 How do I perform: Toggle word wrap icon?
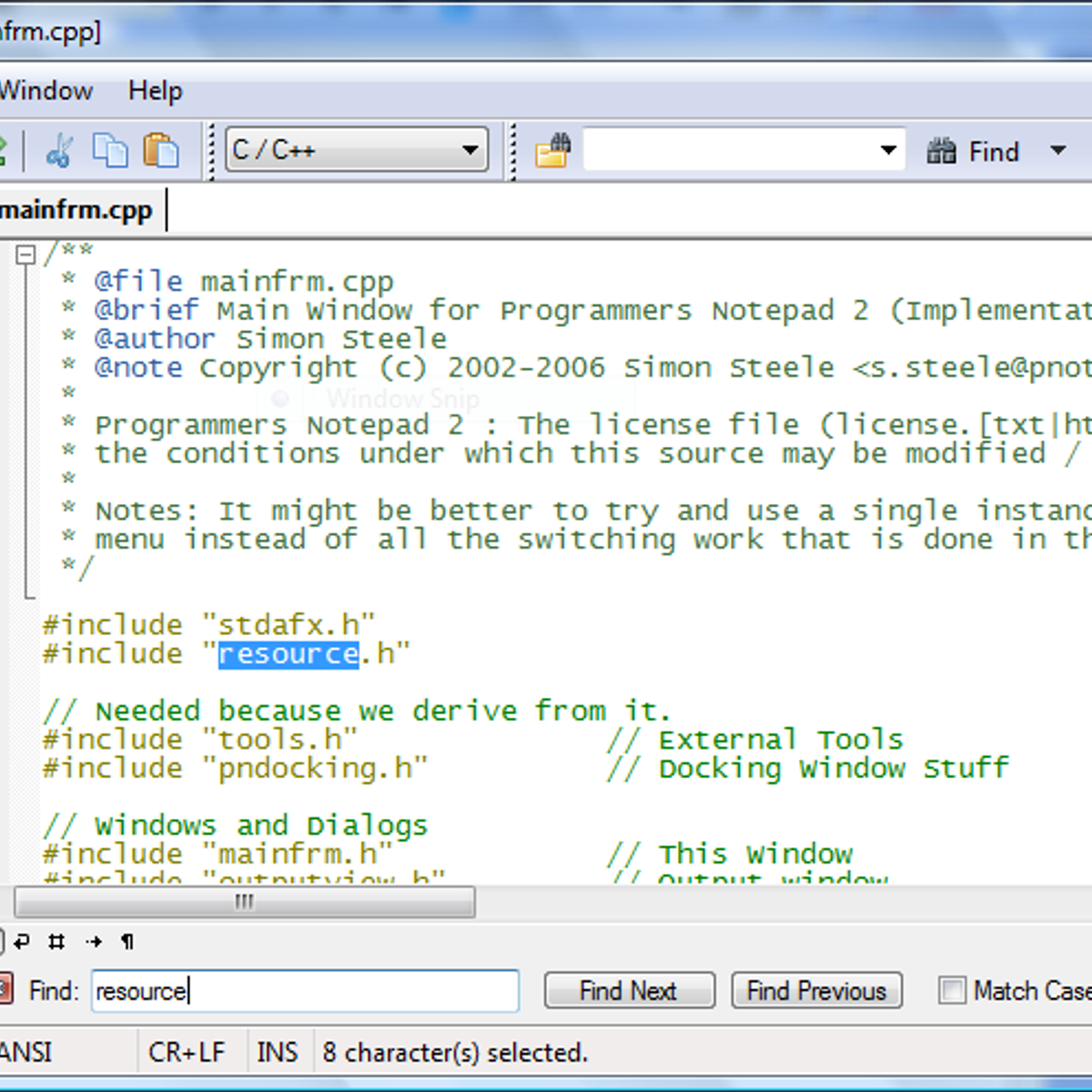pos(22,942)
